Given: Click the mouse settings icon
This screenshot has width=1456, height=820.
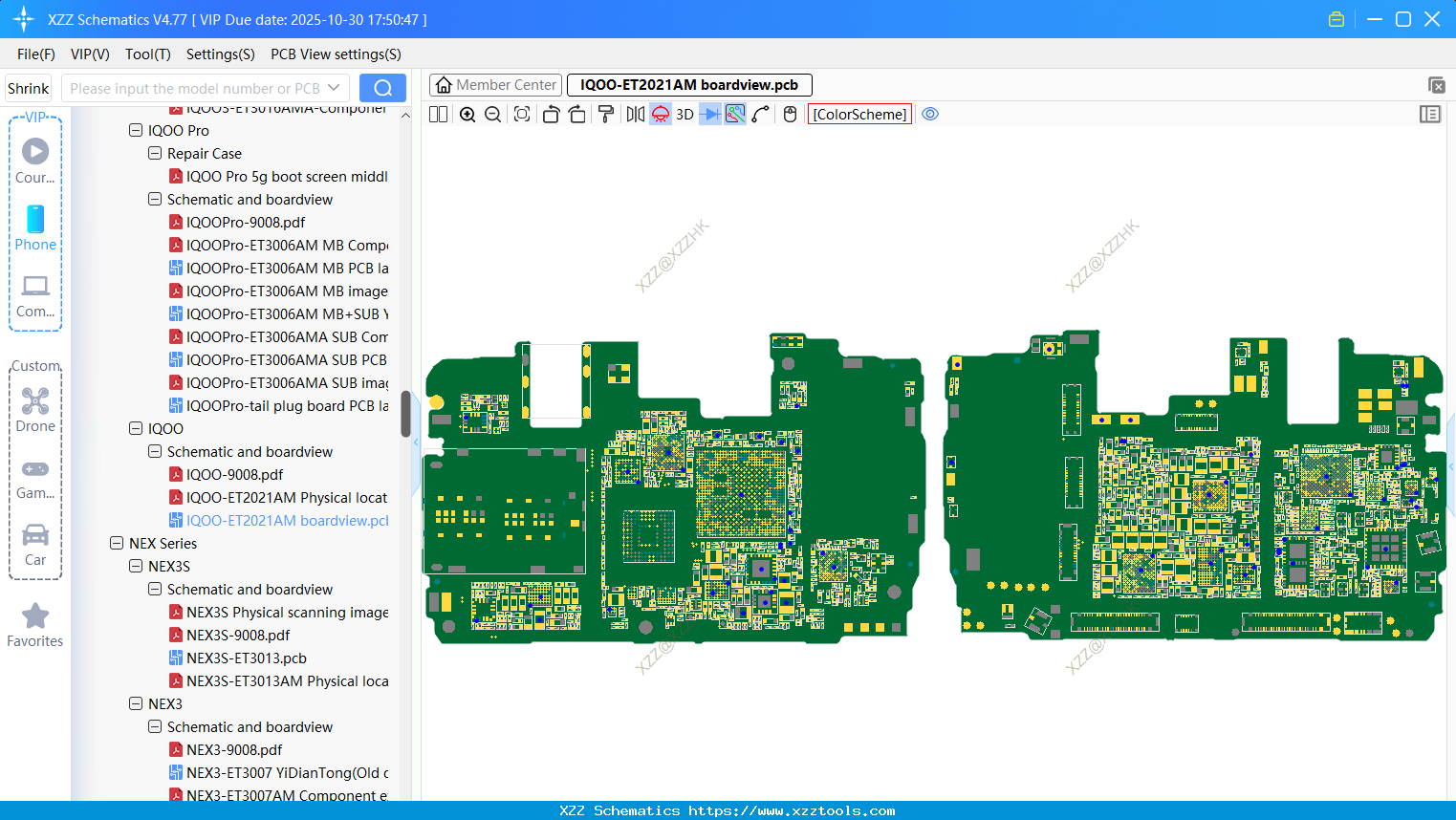Looking at the screenshot, I should (x=790, y=115).
